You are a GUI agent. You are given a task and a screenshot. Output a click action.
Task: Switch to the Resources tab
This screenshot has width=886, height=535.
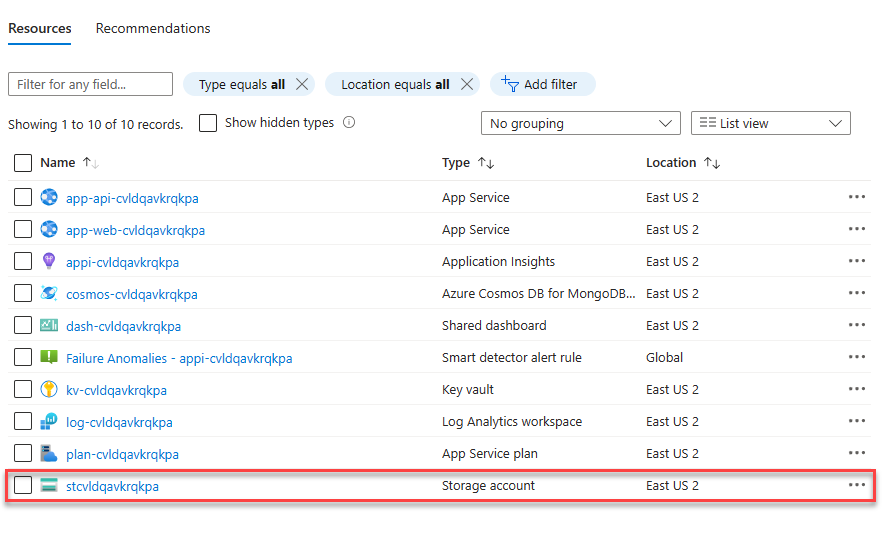pos(40,28)
